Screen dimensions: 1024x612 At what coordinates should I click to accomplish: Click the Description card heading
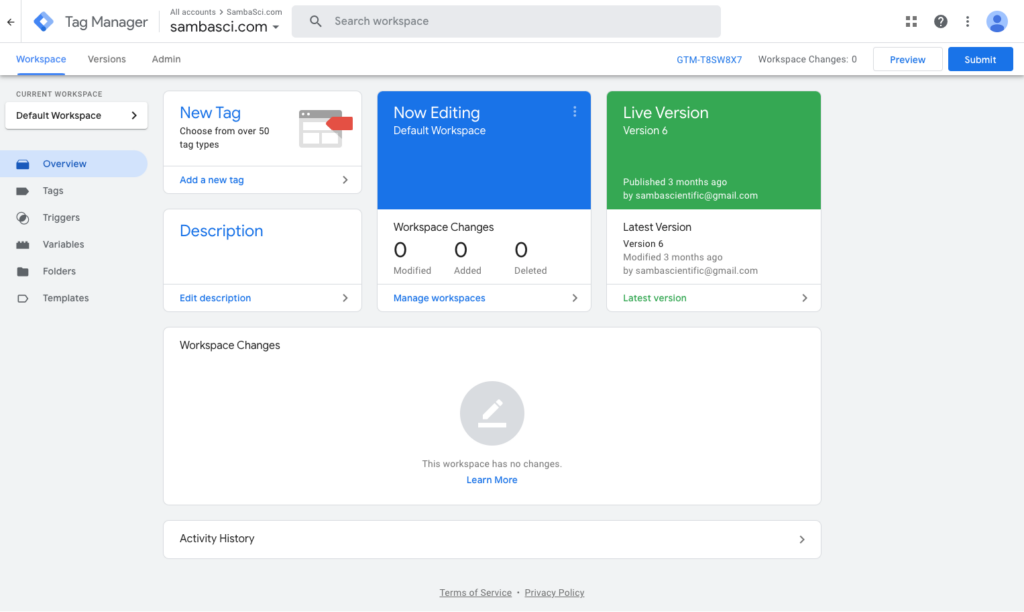[x=221, y=231]
